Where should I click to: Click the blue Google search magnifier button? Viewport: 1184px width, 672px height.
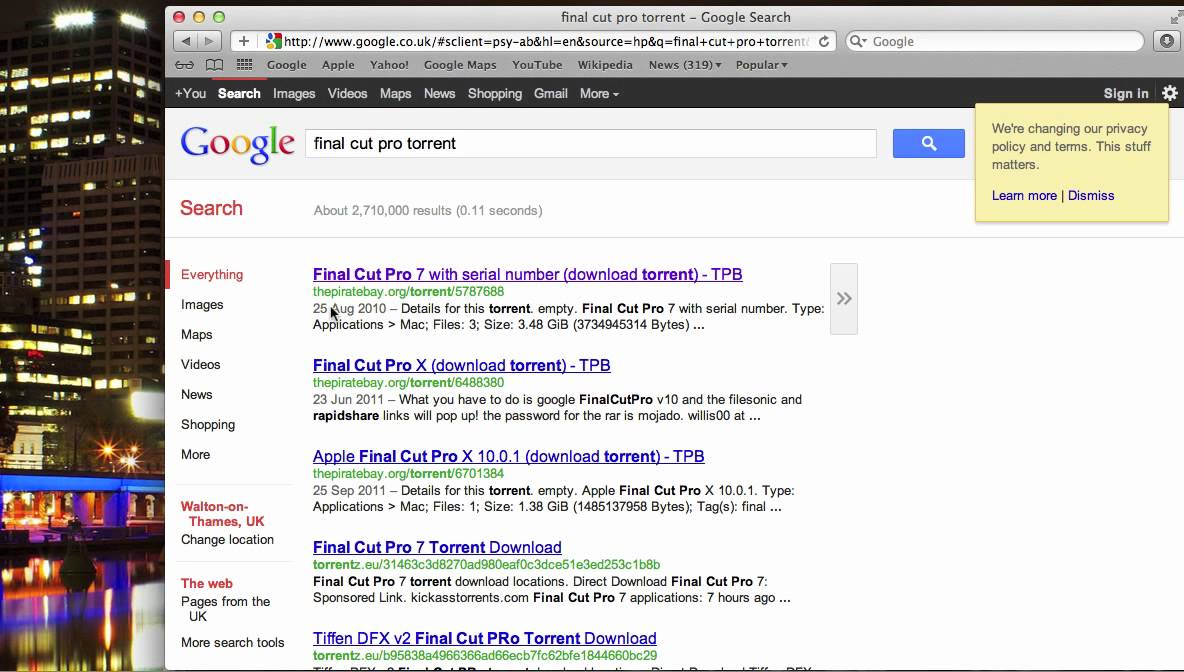tap(929, 143)
